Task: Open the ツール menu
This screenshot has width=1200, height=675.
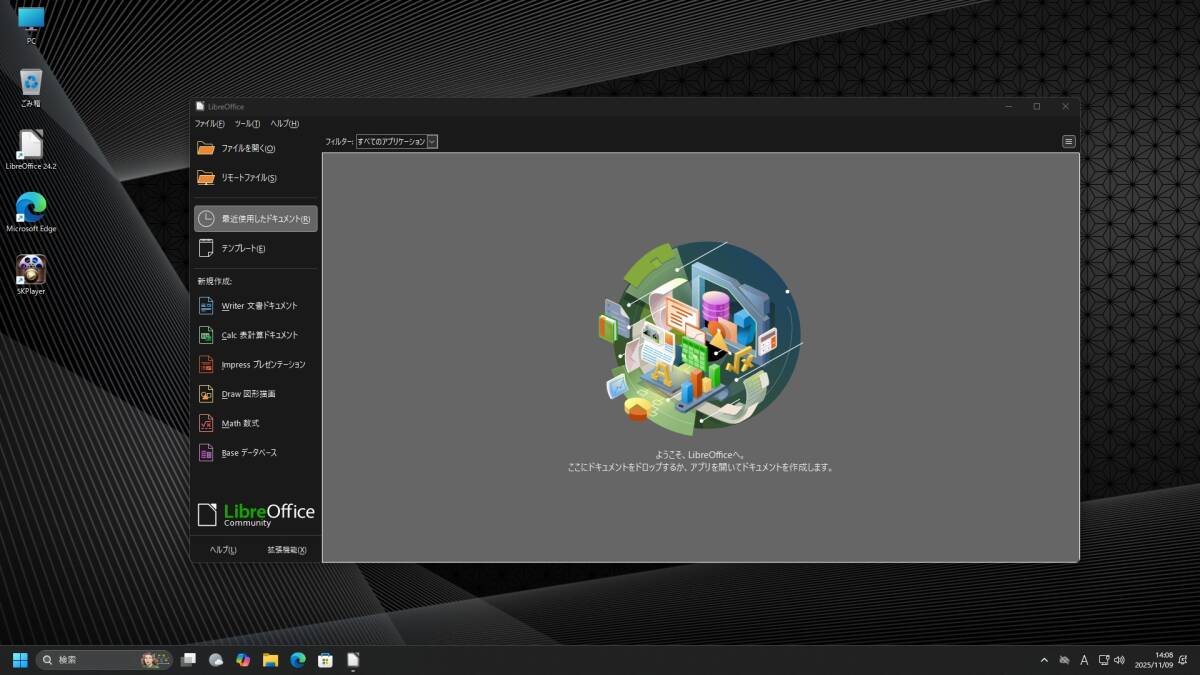Action: click(247, 124)
